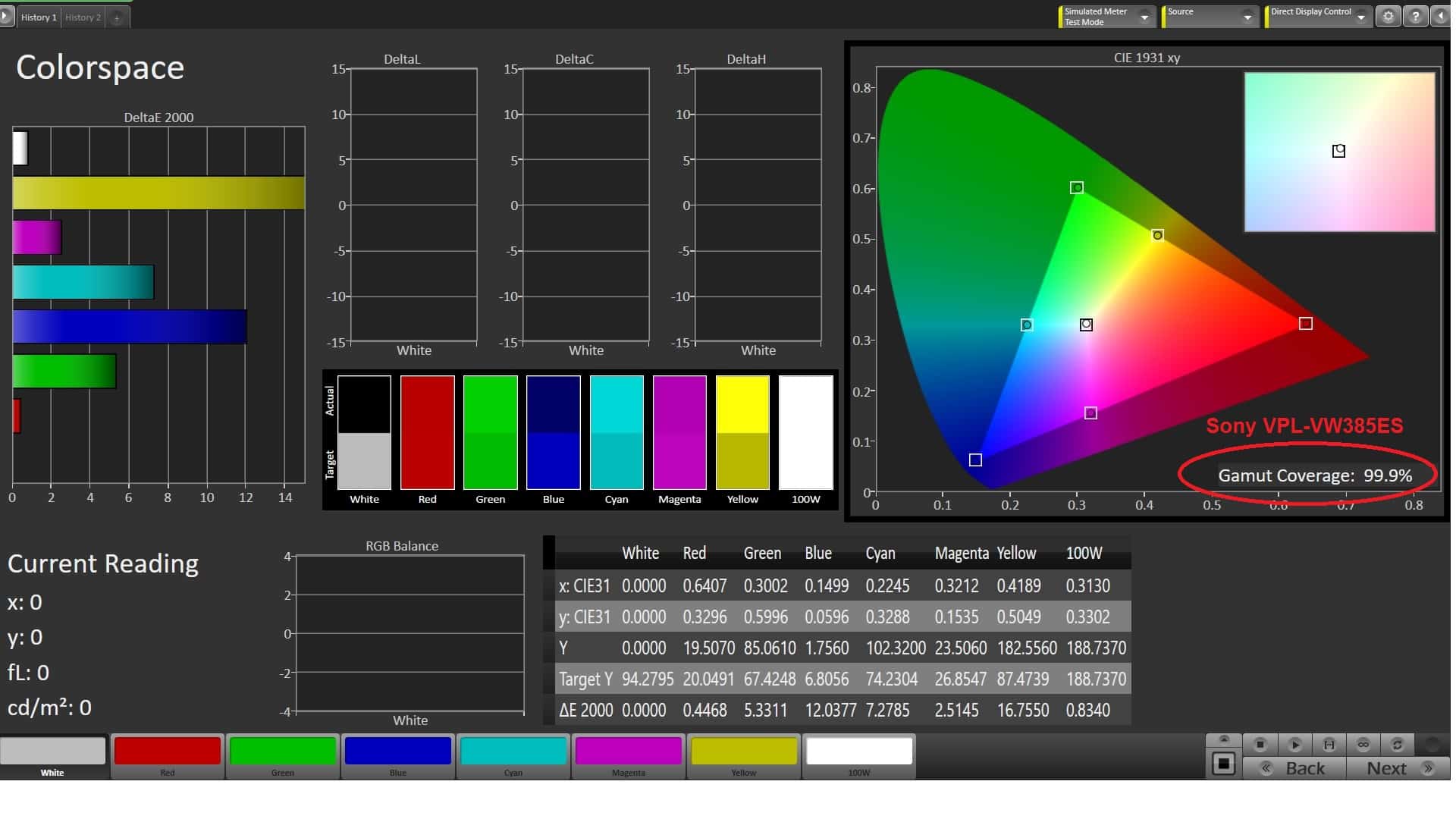Switch to the History 2 tab
Image resolution: width=1456 pixels, height=819 pixels.
pos(83,17)
